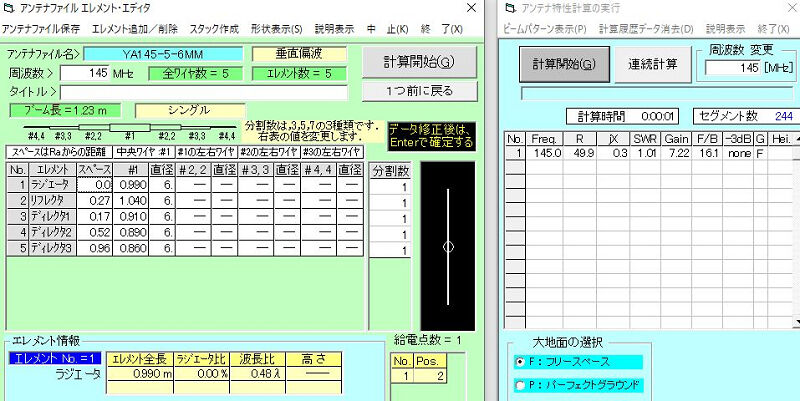Click the 周波数 input field showing 145 MHz
Viewport: 800px width, 401px height.
pyautogui.click(x=85, y=73)
